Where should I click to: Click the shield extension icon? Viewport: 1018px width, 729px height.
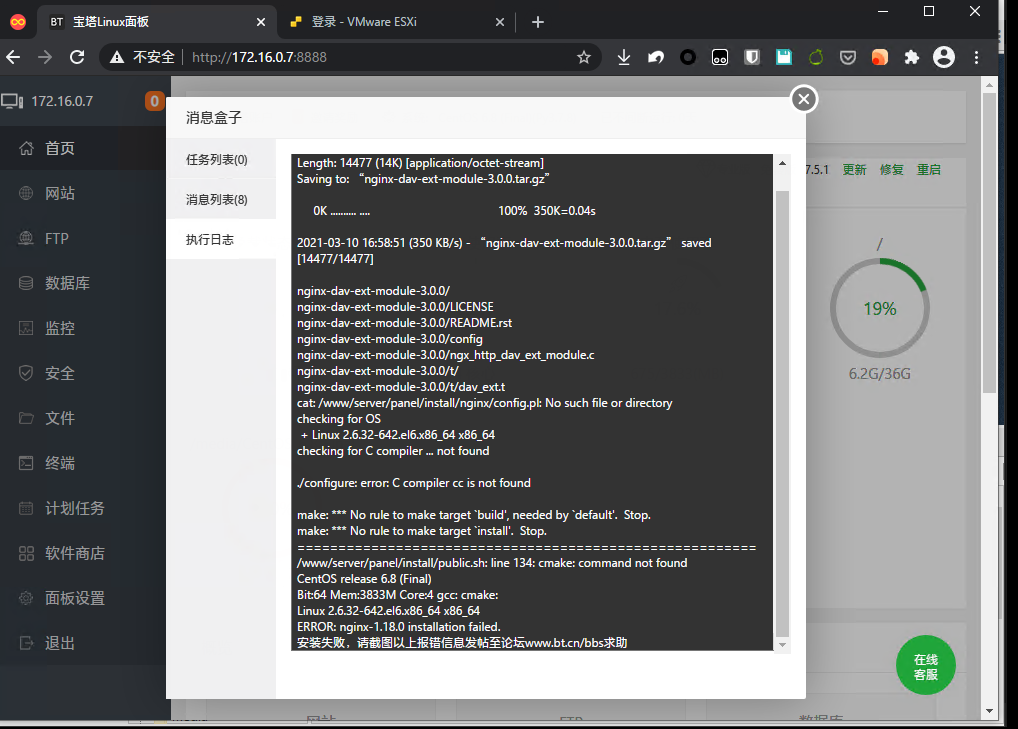(752, 57)
